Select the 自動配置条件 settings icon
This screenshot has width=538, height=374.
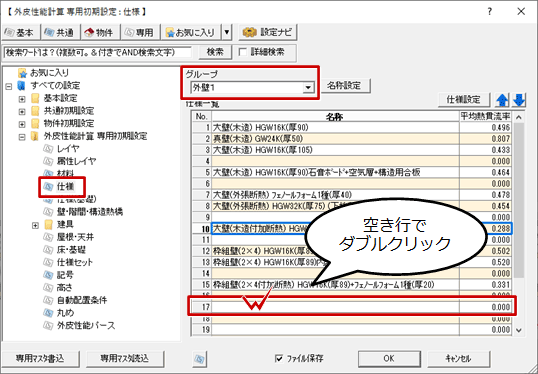[x=48, y=300]
